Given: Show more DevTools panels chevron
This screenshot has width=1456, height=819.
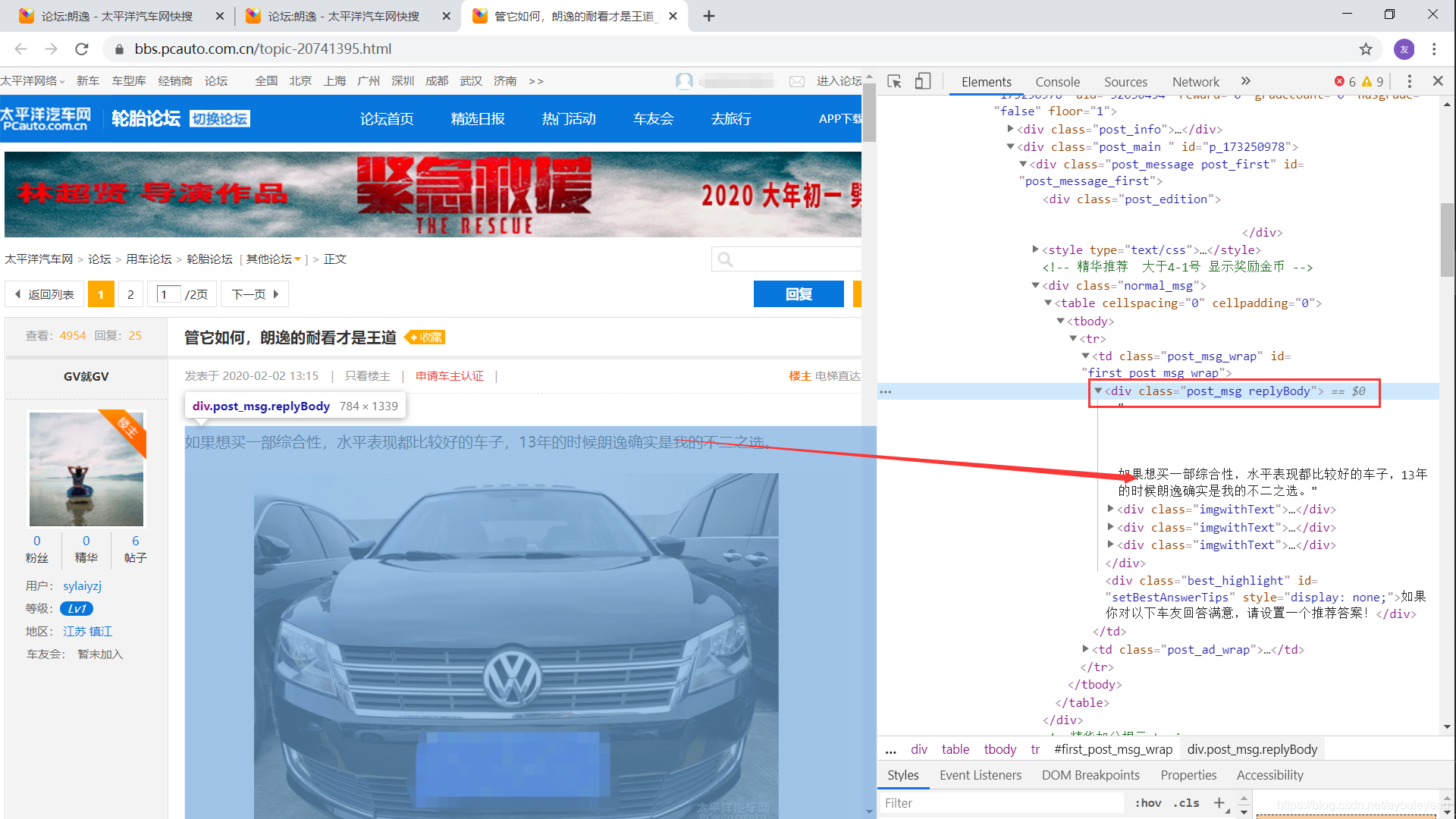Looking at the screenshot, I should pyautogui.click(x=1245, y=81).
